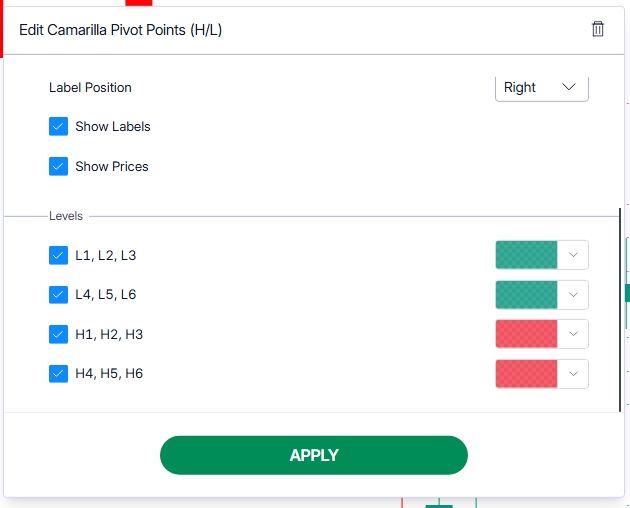This screenshot has height=508, width=630.
Task: Open color dropdown chevron for H1, H2, H3
Action: (x=573, y=334)
